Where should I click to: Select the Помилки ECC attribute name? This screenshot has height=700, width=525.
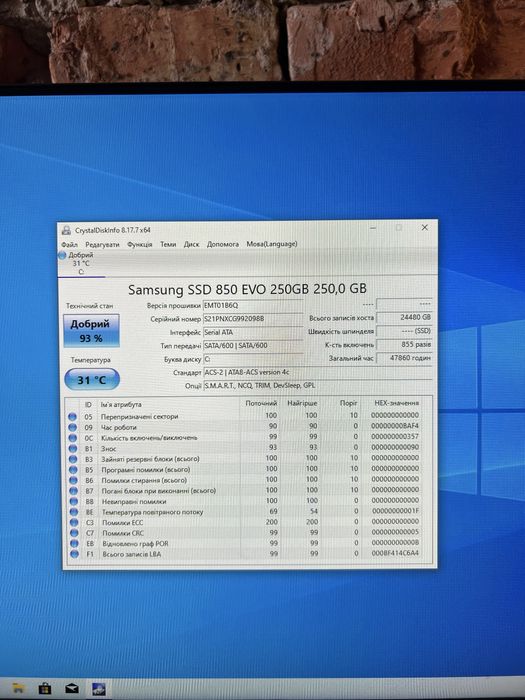click(123, 523)
